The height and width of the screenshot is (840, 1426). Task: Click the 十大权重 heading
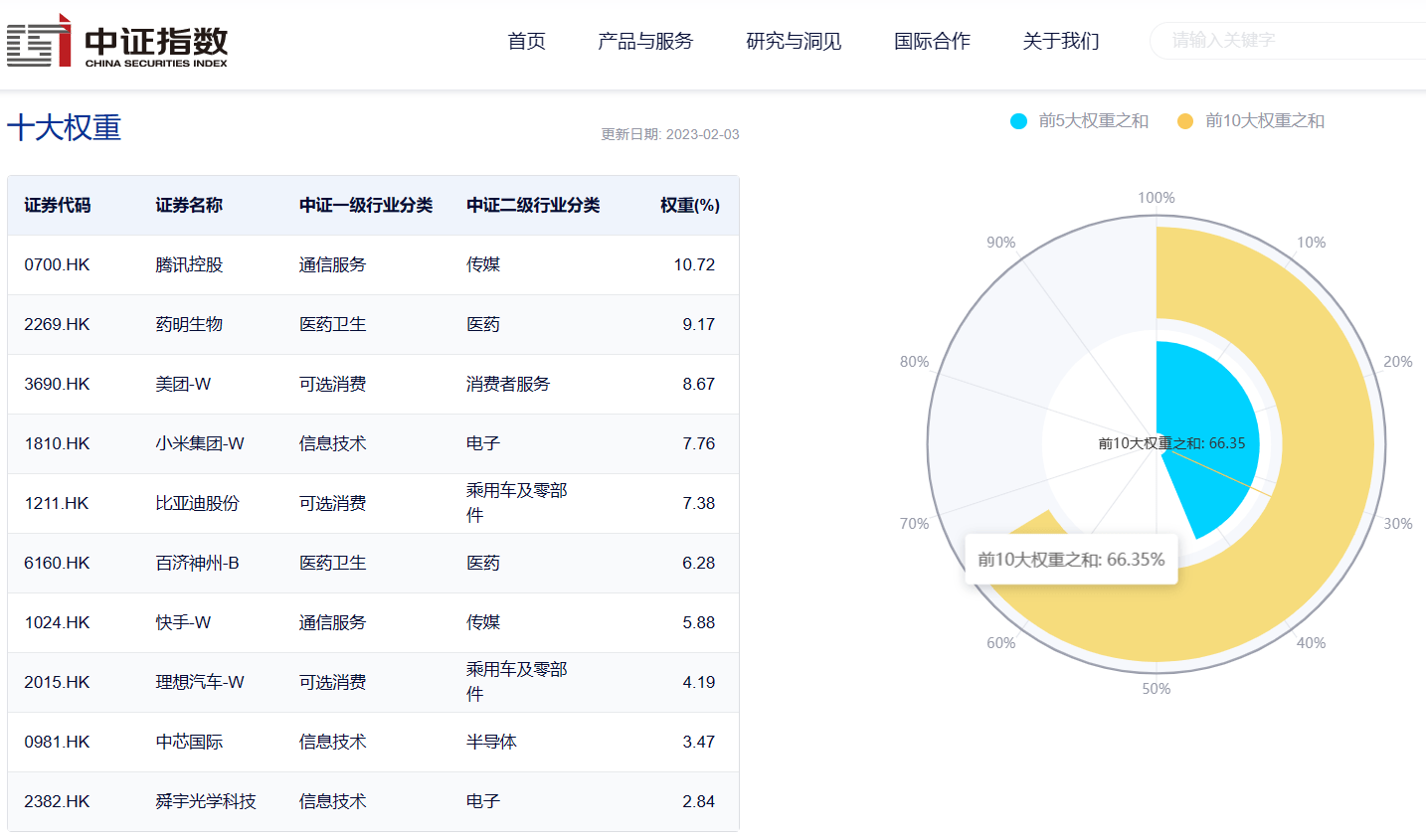pos(65,128)
